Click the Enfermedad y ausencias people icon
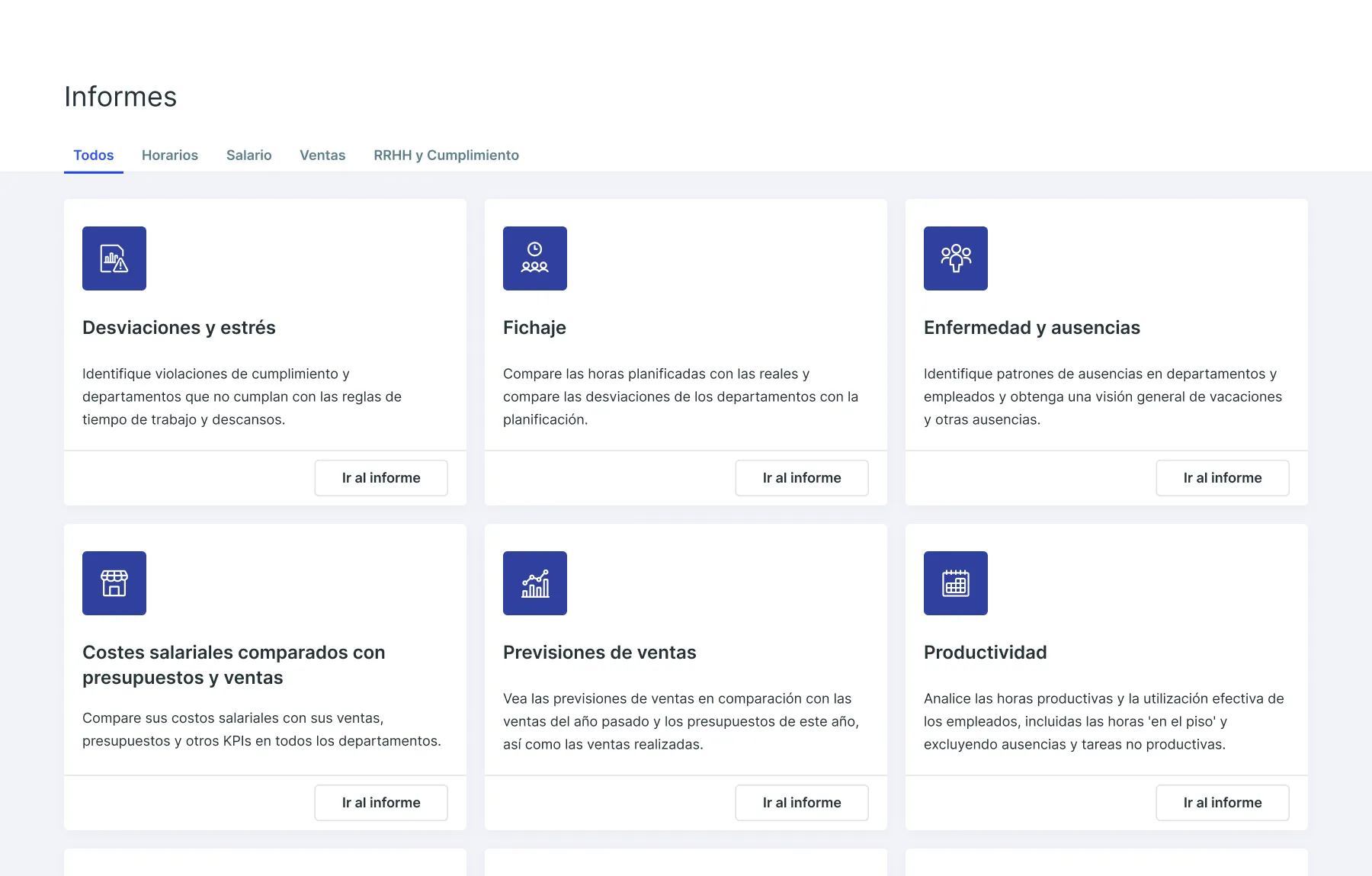This screenshot has height=876, width=1372. pyautogui.click(x=956, y=258)
